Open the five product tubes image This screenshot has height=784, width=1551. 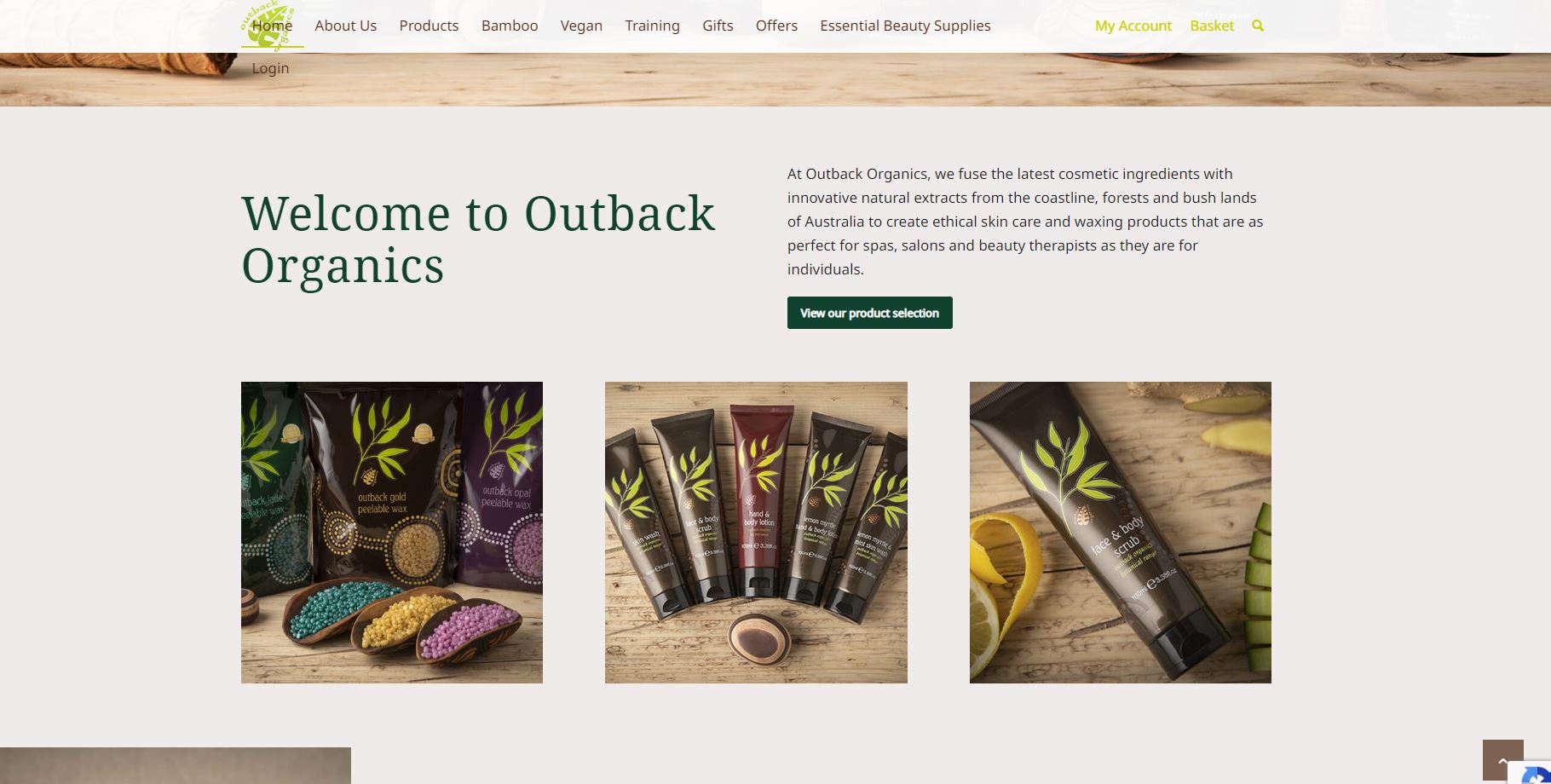pos(756,533)
